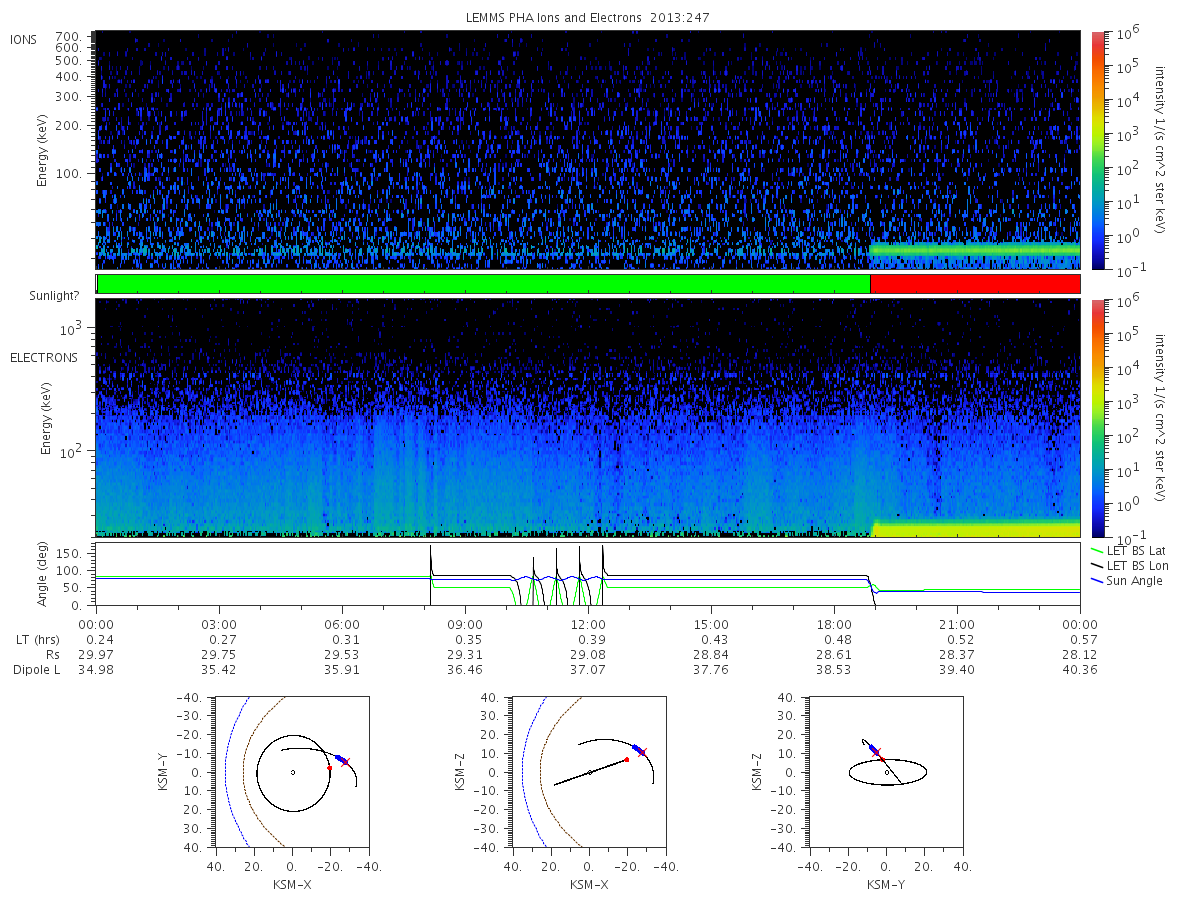Image resolution: width=1200 pixels, height=900 pixels.
Task: Click the blue Sun Angle legend entry
Action: pos(1126,581)
